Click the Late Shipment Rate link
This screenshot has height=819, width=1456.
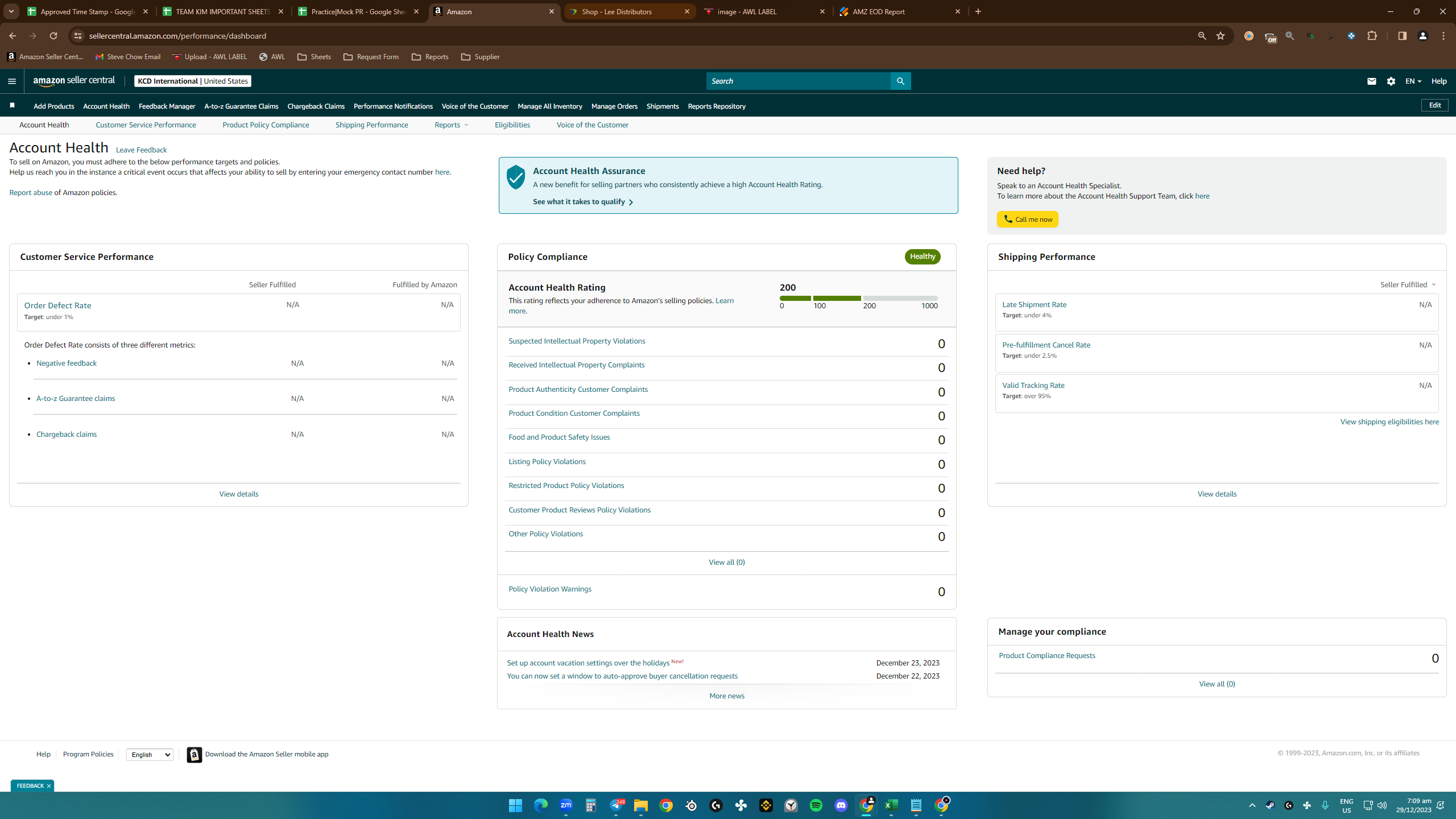pyautogui.click(x=1034, y=305)
